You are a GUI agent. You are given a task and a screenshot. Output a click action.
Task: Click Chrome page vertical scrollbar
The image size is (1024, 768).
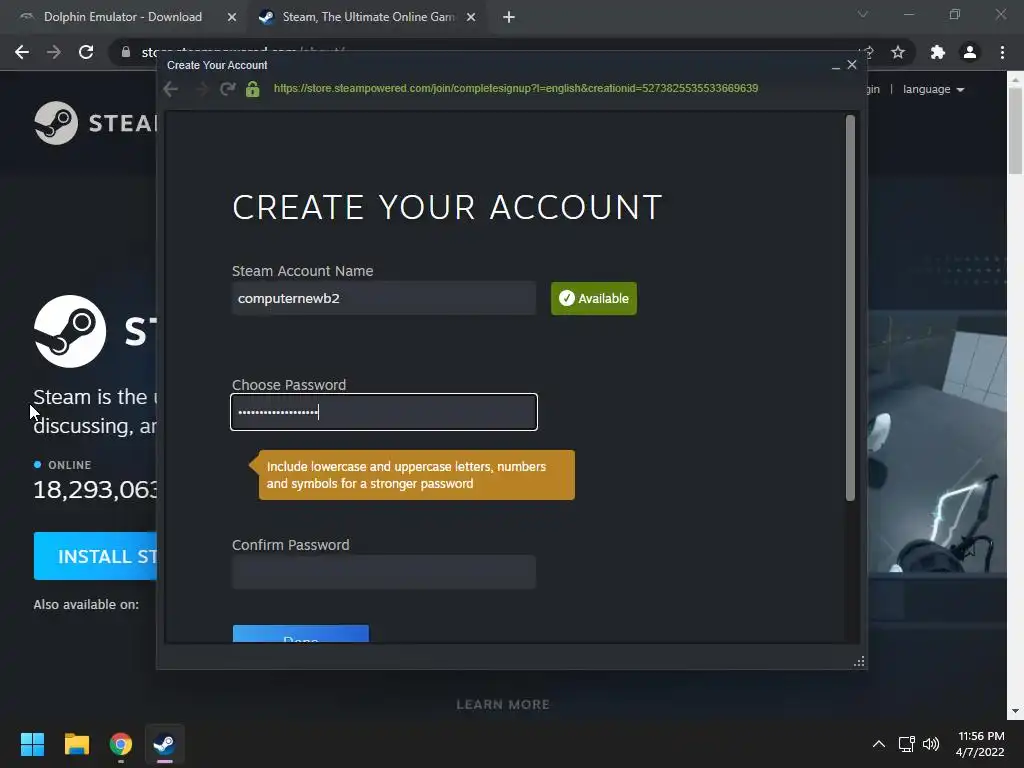(1015, 131)
